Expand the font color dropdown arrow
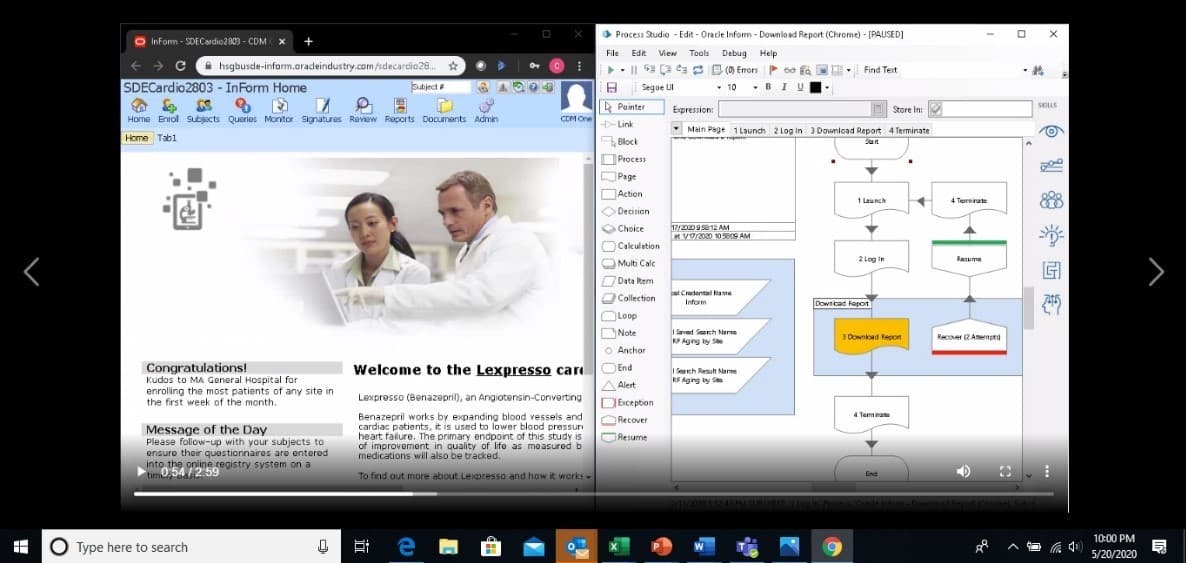 827,89
